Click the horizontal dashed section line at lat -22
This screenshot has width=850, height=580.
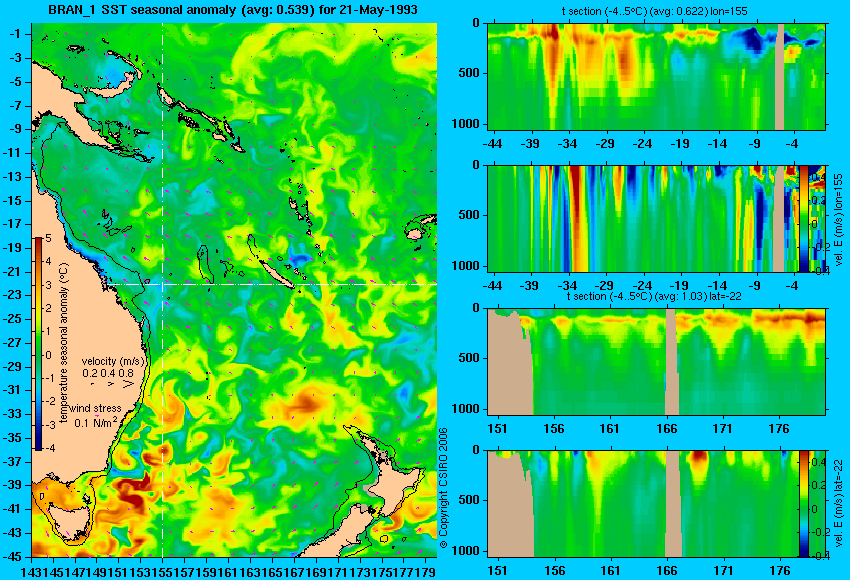[x=271, y=284]
